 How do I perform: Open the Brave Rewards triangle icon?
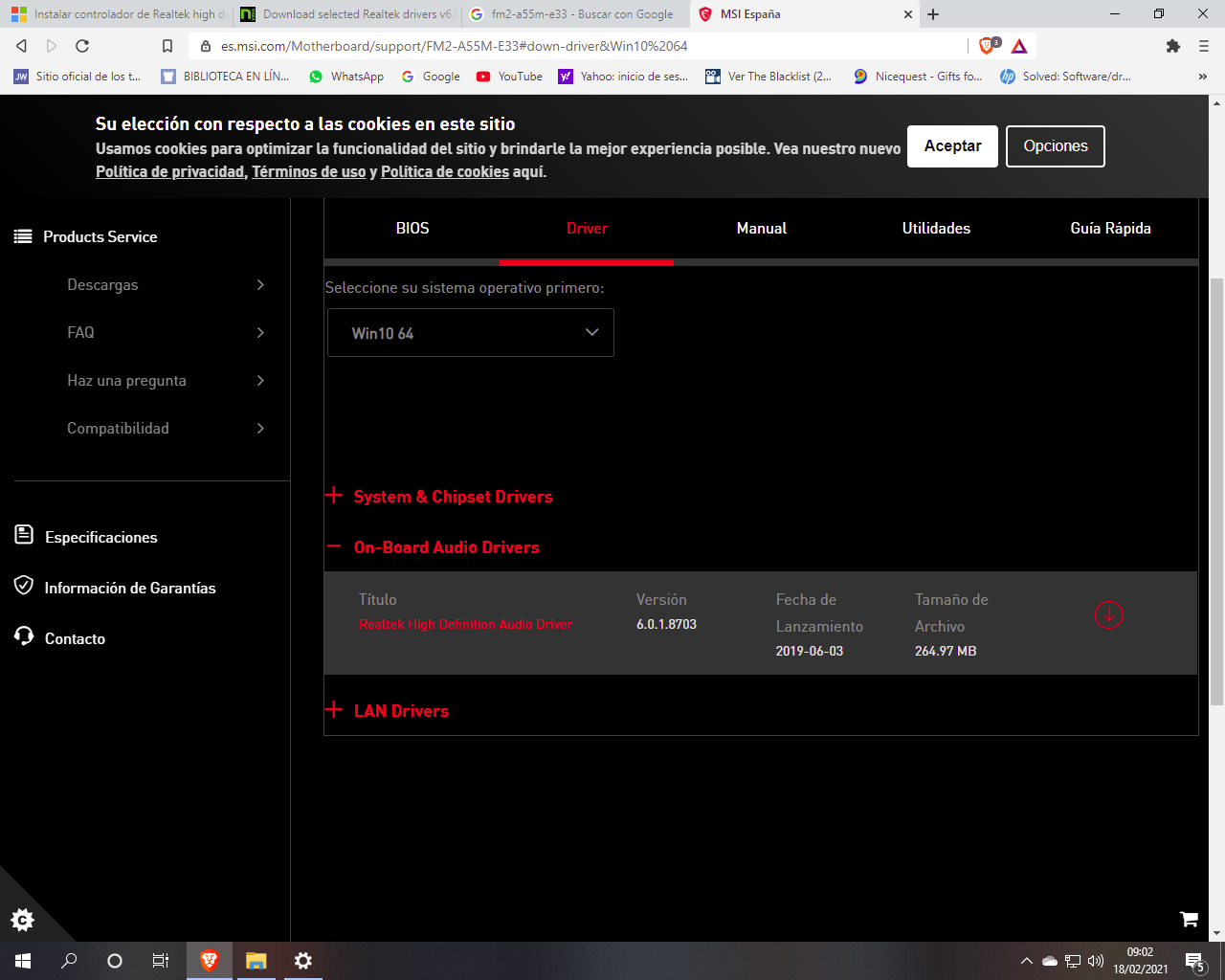1019,46
